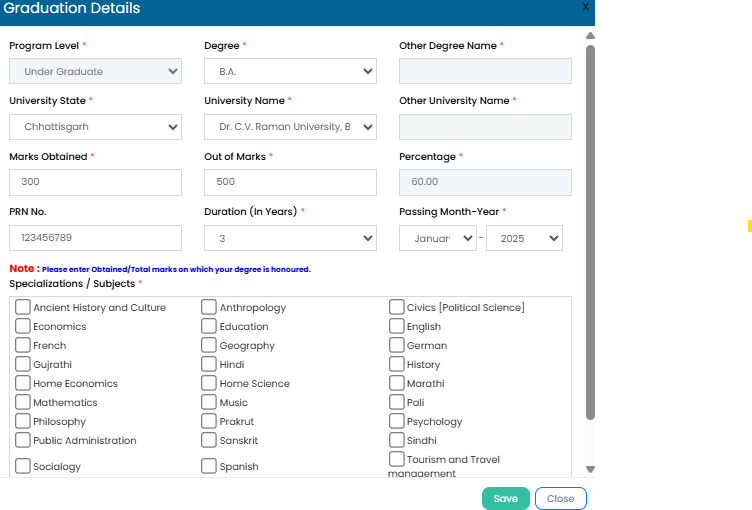The width and height of the screenshot is (752, 510).
Task: Enable the History checkbox
Action: [397, 364]
